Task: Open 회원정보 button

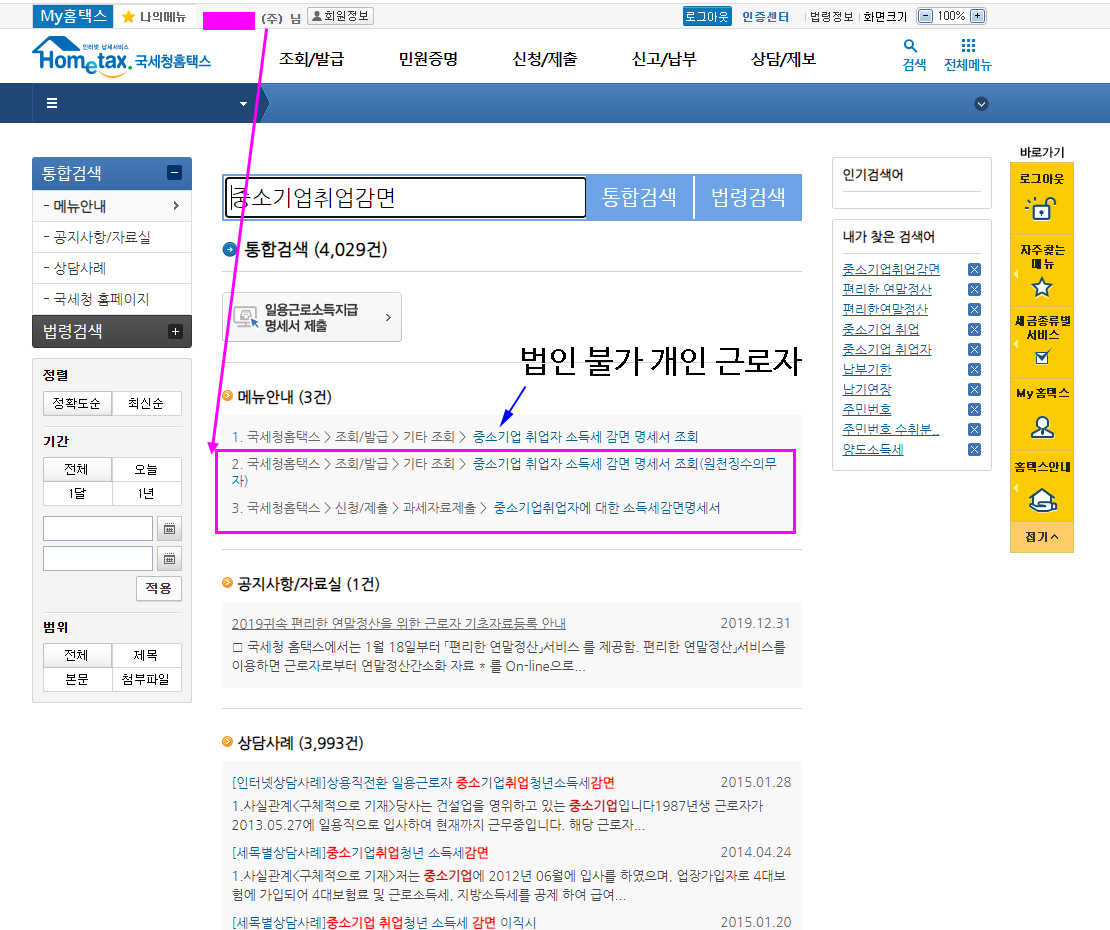Action: tap(341, 16)
